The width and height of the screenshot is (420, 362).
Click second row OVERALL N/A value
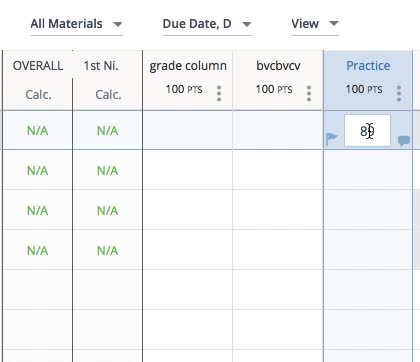point(37,171)
